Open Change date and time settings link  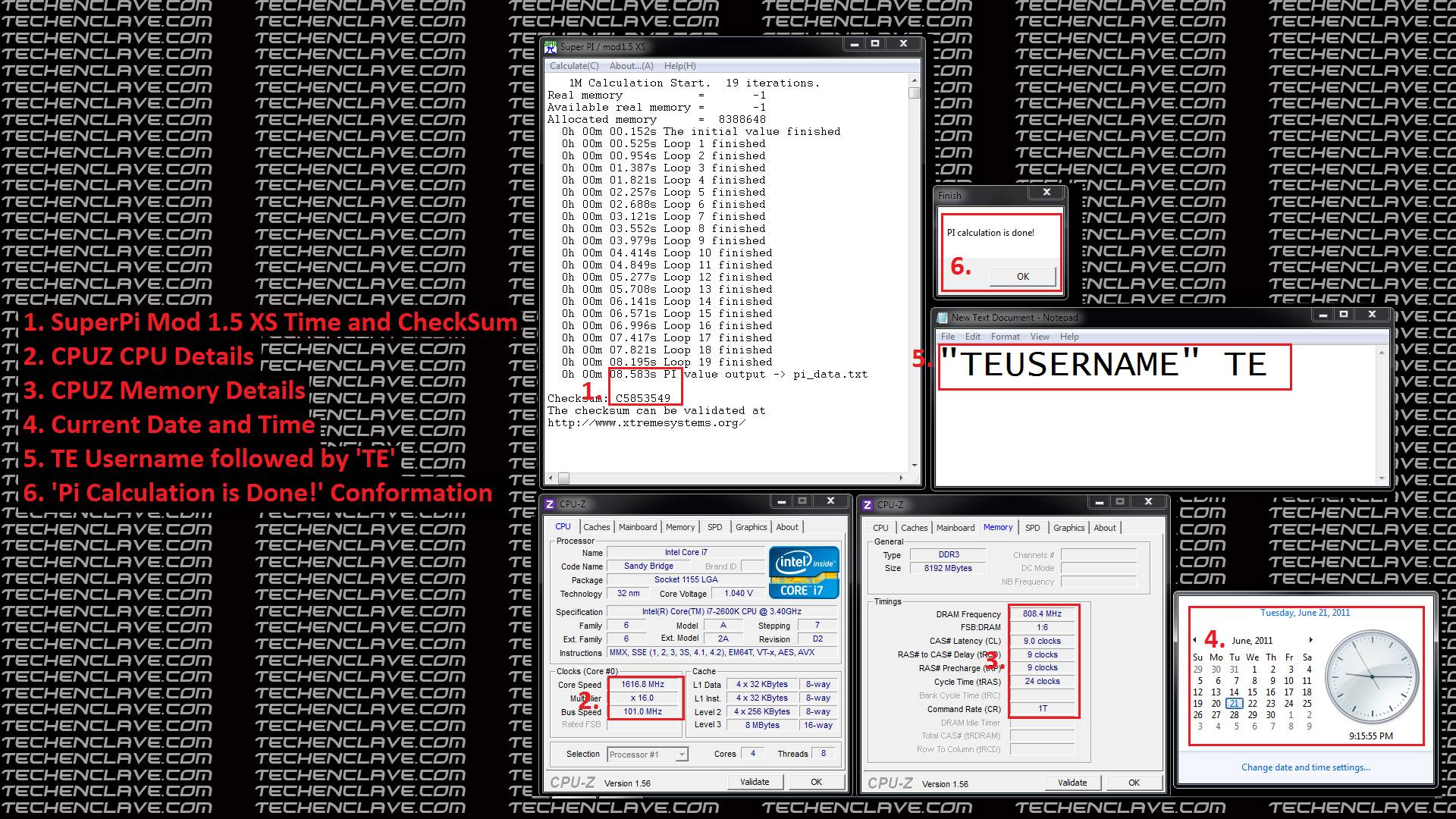pos(1305,767)
